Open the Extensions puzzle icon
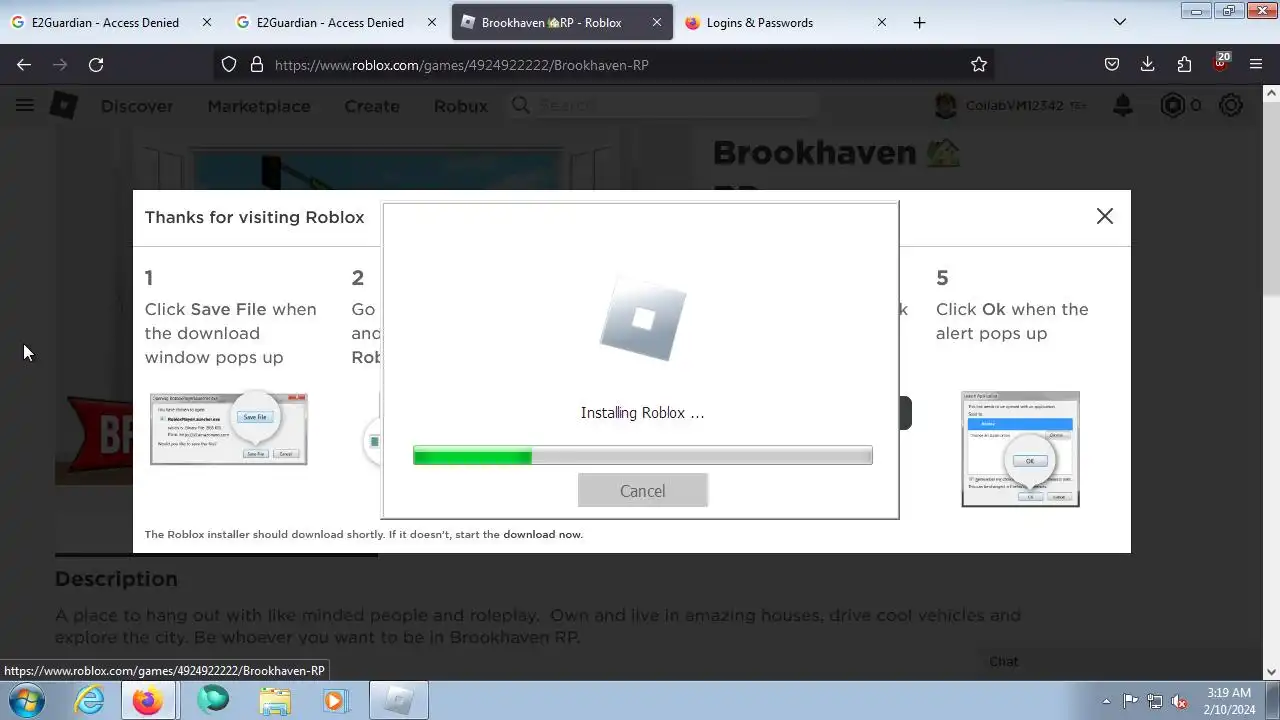Viewport: 1280px width, 720px height. [1184, 64]
